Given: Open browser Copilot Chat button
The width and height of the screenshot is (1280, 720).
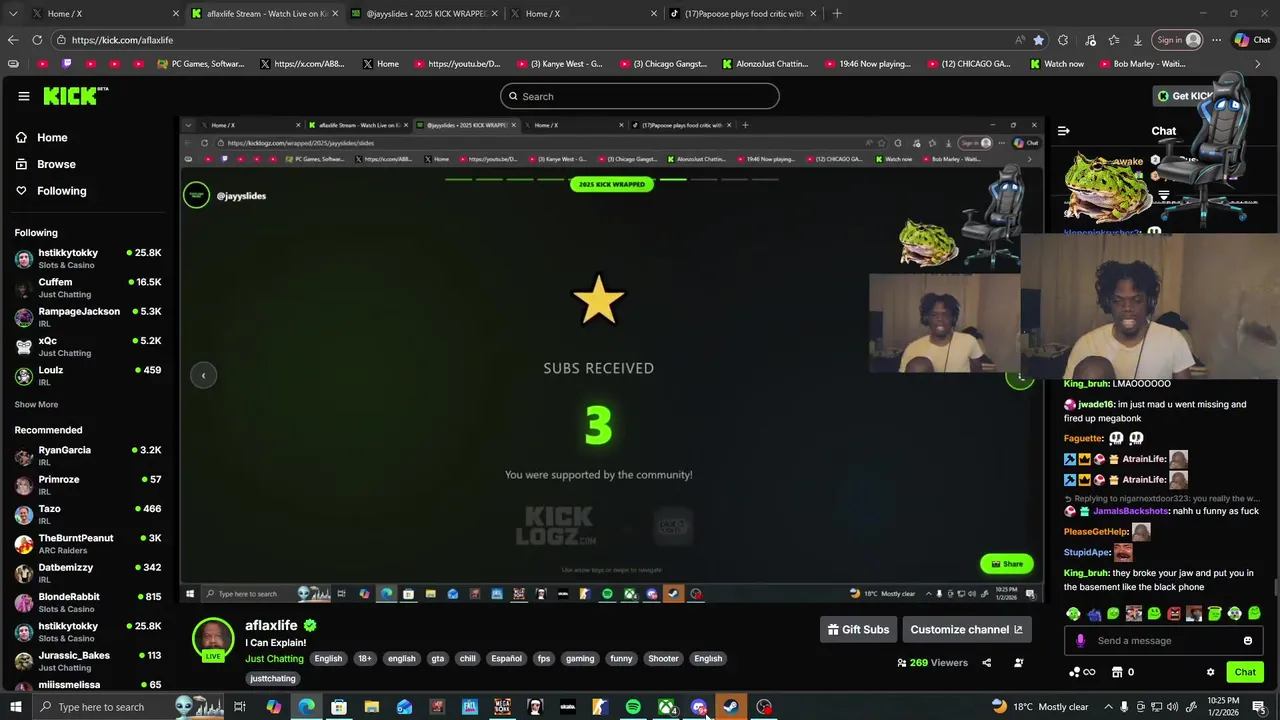Looking at the screenshot, I should [x=1252, y=40].
